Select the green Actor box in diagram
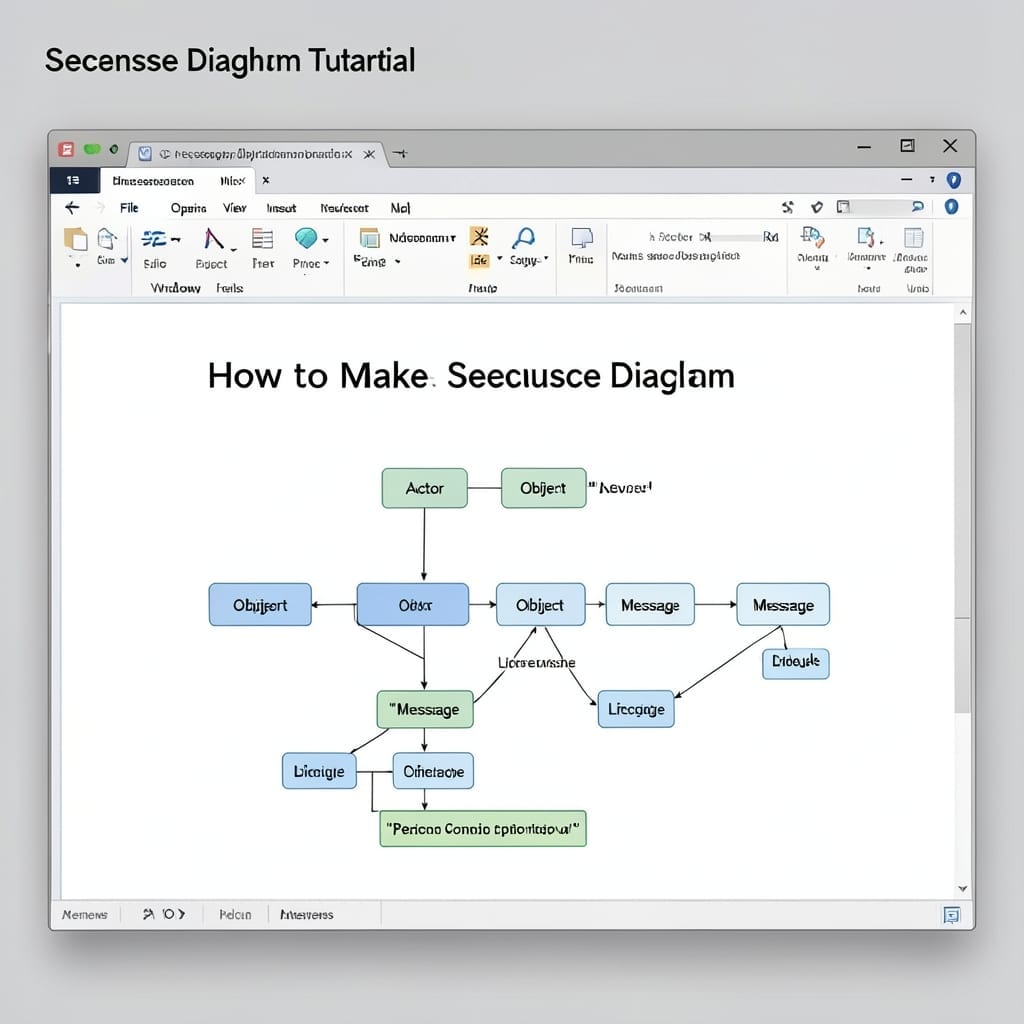This screenshot has width=1024, height=1024. point(424,488)
